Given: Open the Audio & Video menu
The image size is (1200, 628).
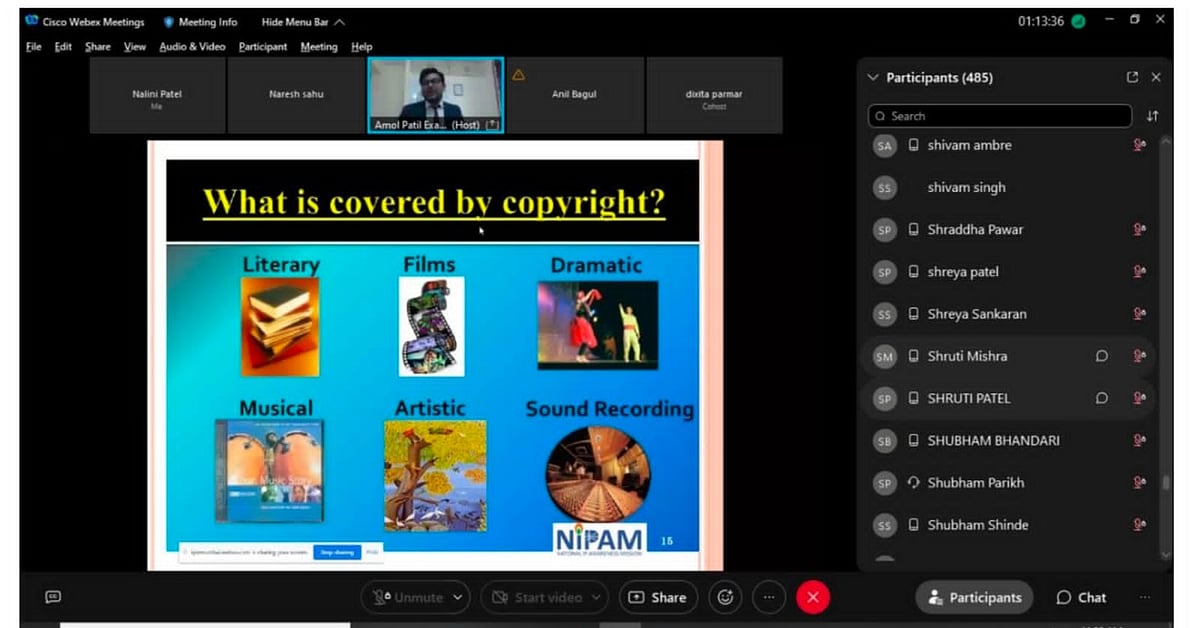Looking at the screenshot, I should pos(192,47).
